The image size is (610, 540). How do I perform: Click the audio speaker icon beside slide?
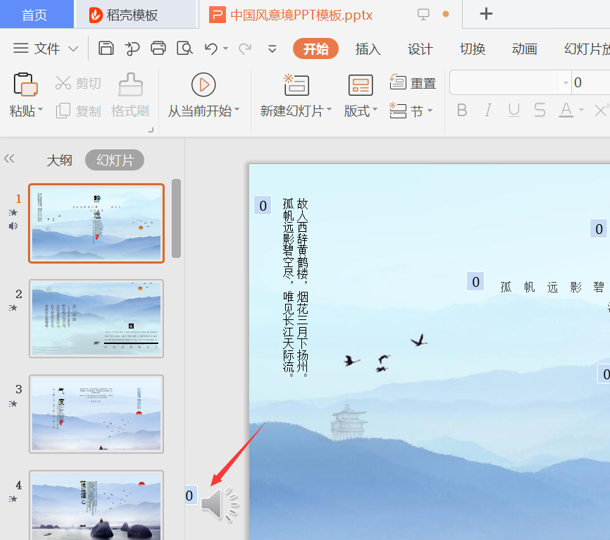click(219, 503)
